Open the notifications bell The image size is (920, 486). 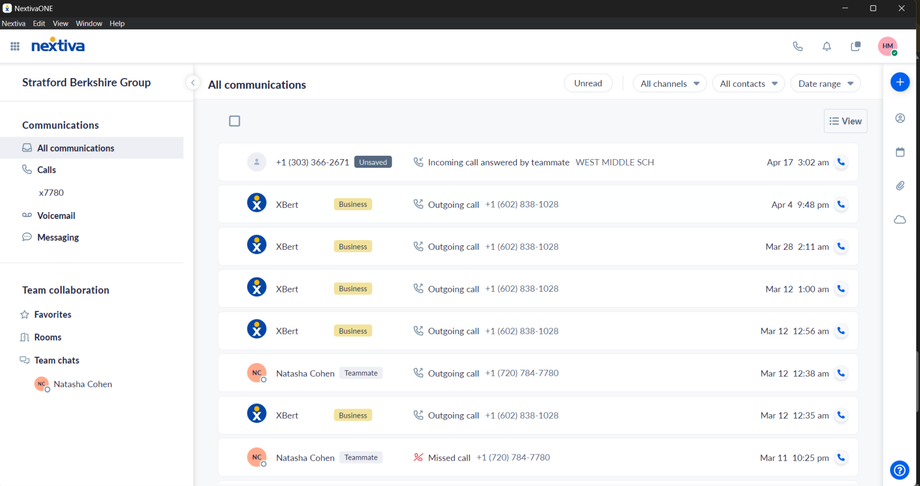click(x=826, y=46)
